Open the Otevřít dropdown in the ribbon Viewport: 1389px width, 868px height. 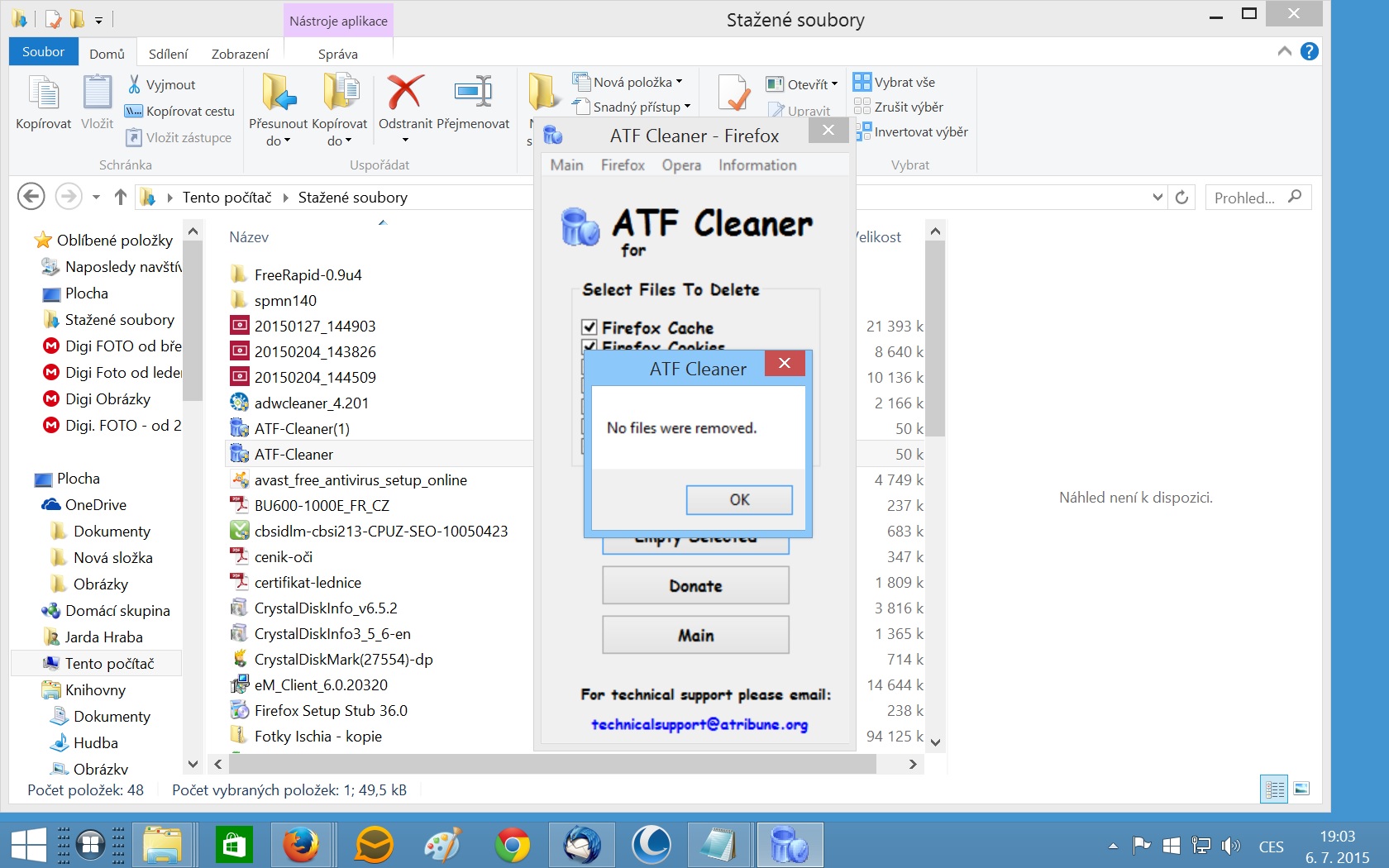tap(801, 83)
